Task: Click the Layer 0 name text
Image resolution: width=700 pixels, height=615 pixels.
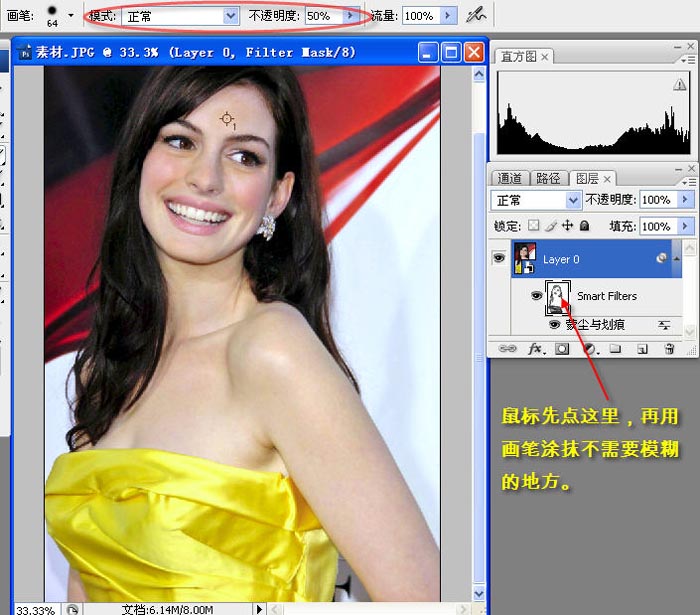Action: pyautogui.click(x=561, y=259)
